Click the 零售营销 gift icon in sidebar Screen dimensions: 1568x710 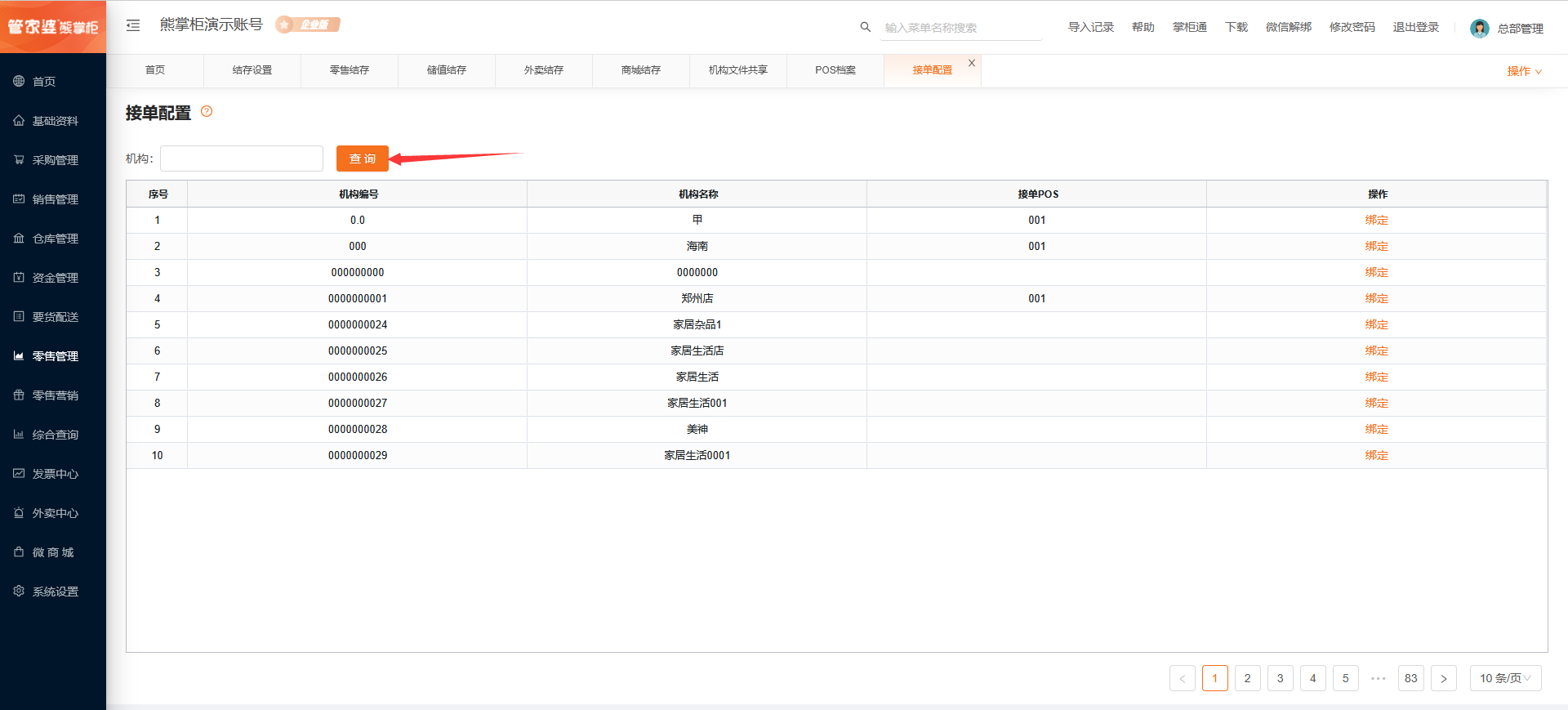(x=19, y=395)
